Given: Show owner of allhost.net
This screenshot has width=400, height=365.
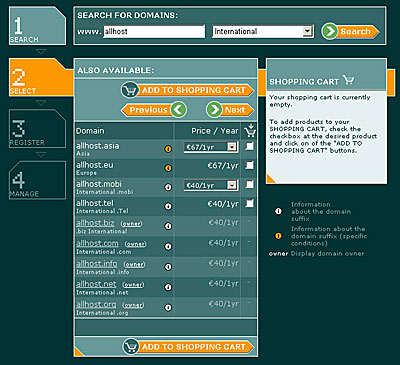Looking at the screenshot, I should tap(133, 285).
